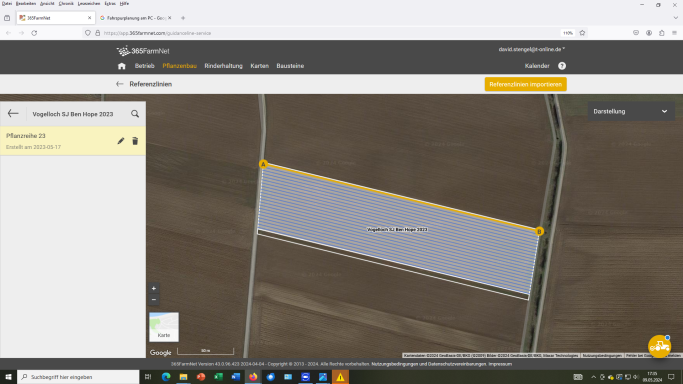Image resolution: width=683 pixels, height=384 pixels.
Task: Open the Pflanzenbau menu
Action: coord(179,66)
